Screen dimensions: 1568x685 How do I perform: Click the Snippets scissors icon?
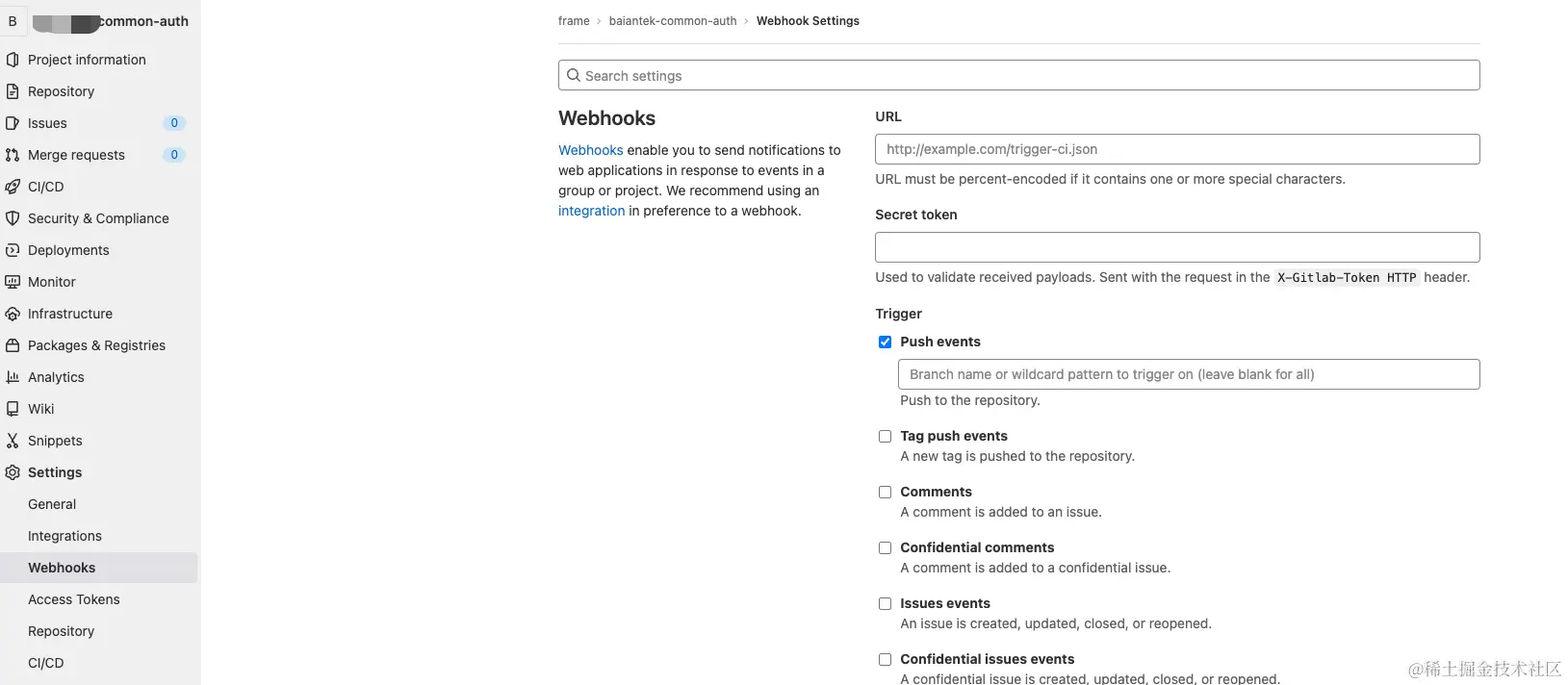tap(13, 441)
